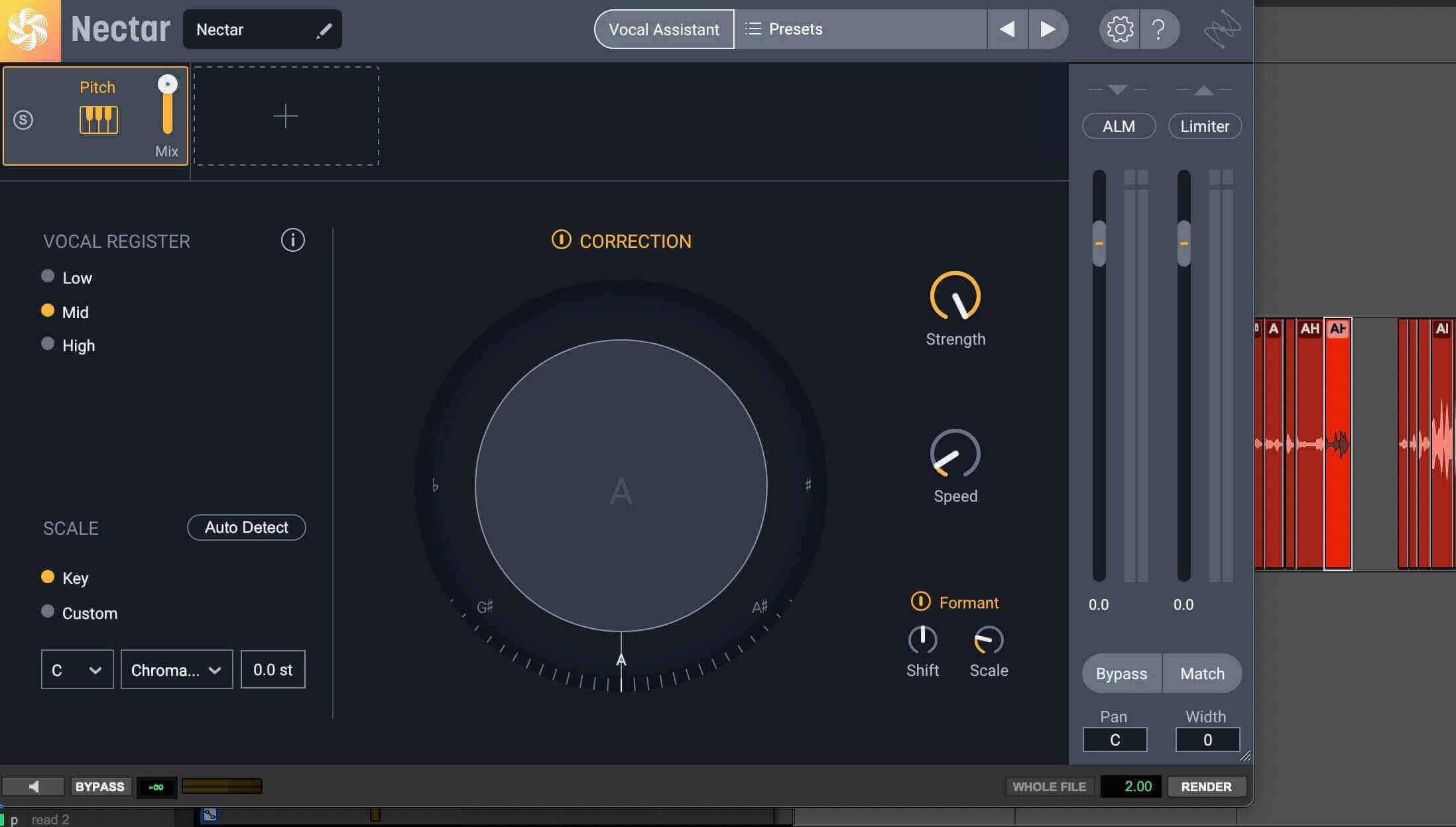The width and height of the screenshot is (1456, 827).
Task: Select the Pitch module piano keys icon
Action: pyautogui.click(x=99, y=120)
